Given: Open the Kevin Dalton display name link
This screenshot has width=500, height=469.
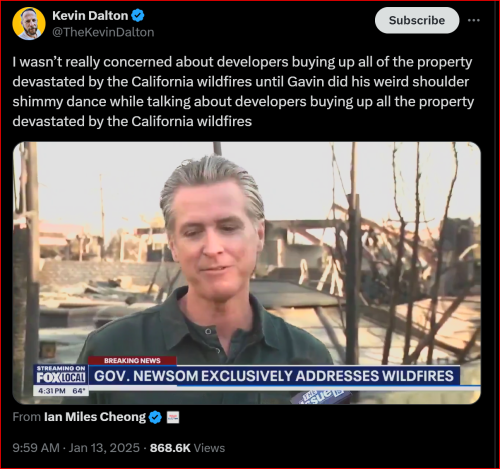Looking at the screenshot, I should (90, 15).
